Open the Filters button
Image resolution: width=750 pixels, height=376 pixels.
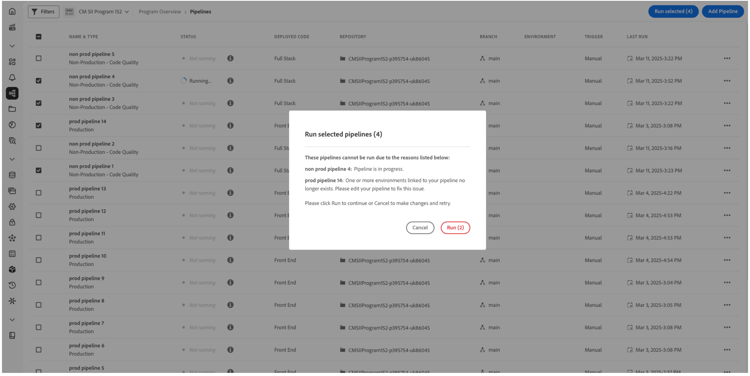coord(44,11)
